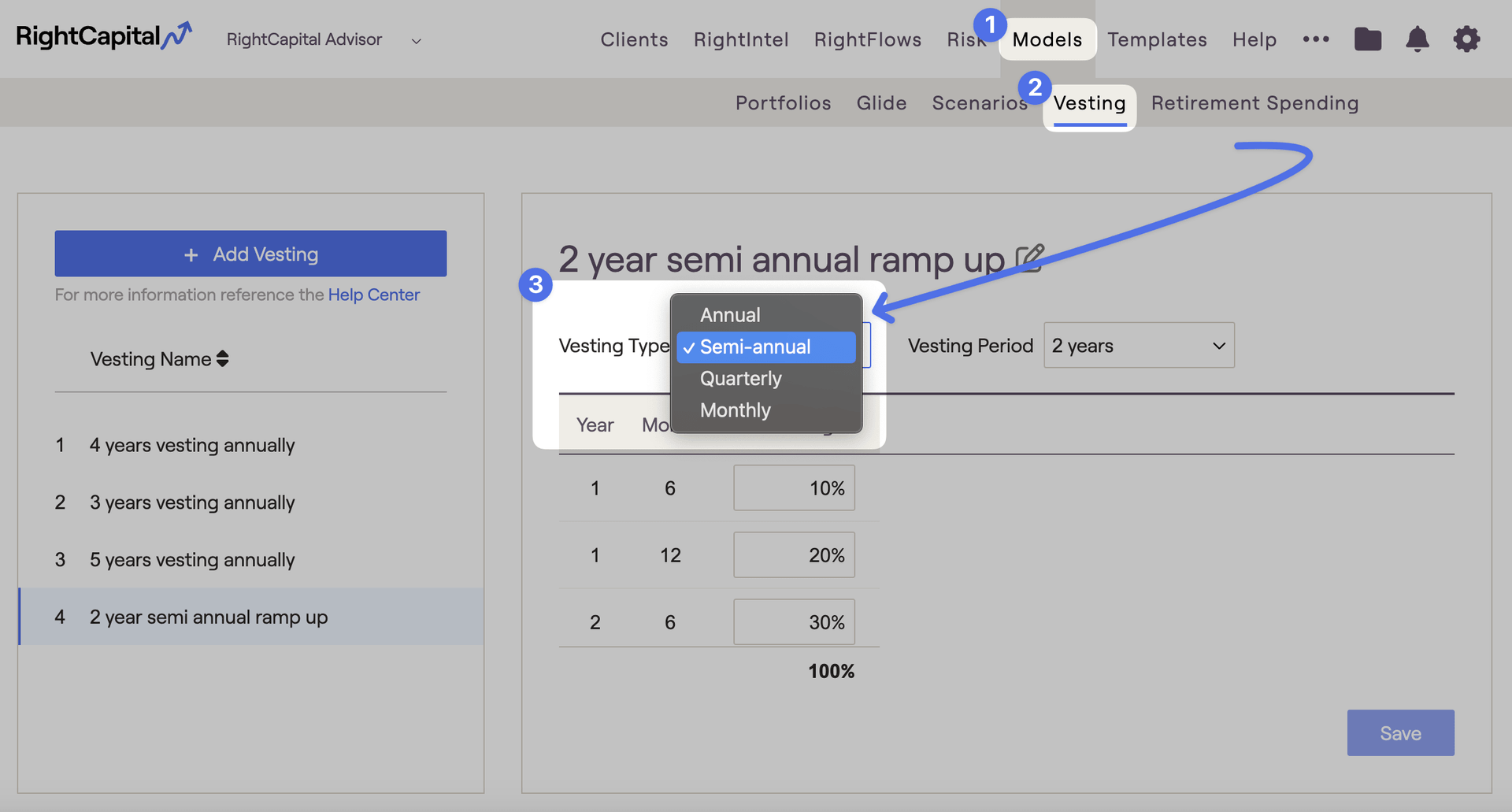Click the RightCapital Advisor label
The image size is (1512, 812).
point(304,39)
